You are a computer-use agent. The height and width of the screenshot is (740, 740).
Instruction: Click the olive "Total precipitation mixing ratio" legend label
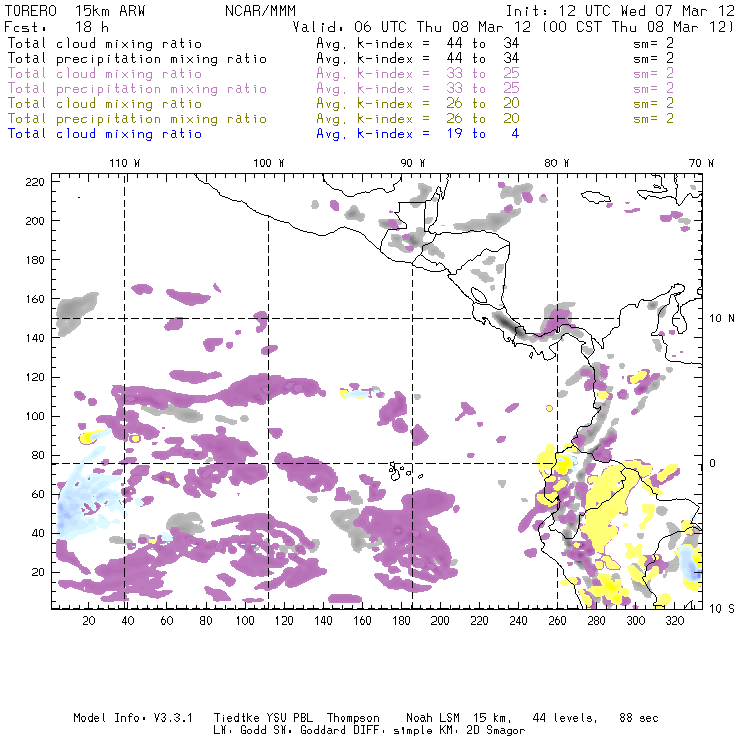click(137, 118)
